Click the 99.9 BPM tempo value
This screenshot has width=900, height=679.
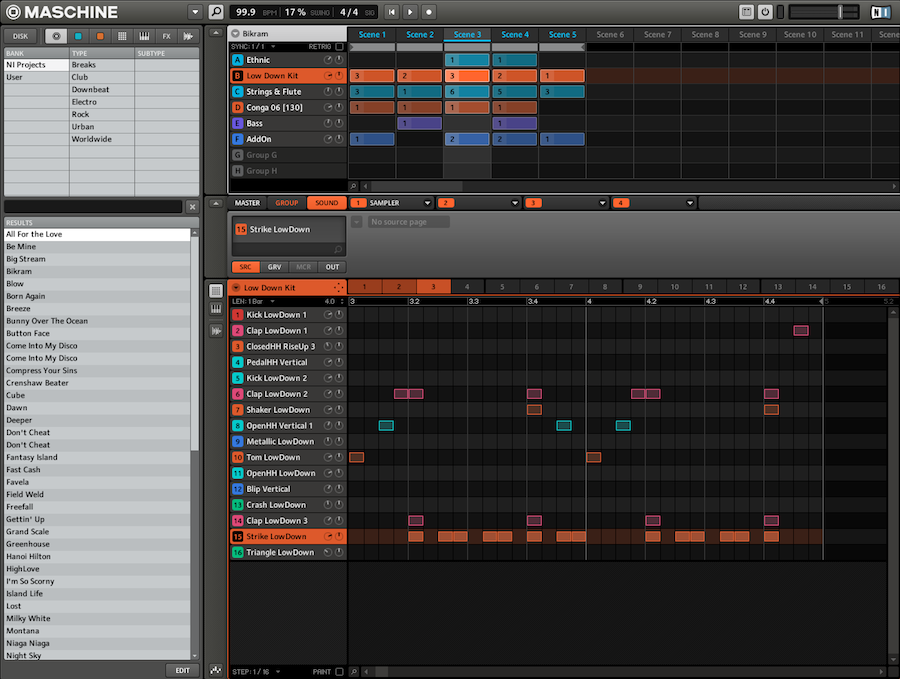246,12
